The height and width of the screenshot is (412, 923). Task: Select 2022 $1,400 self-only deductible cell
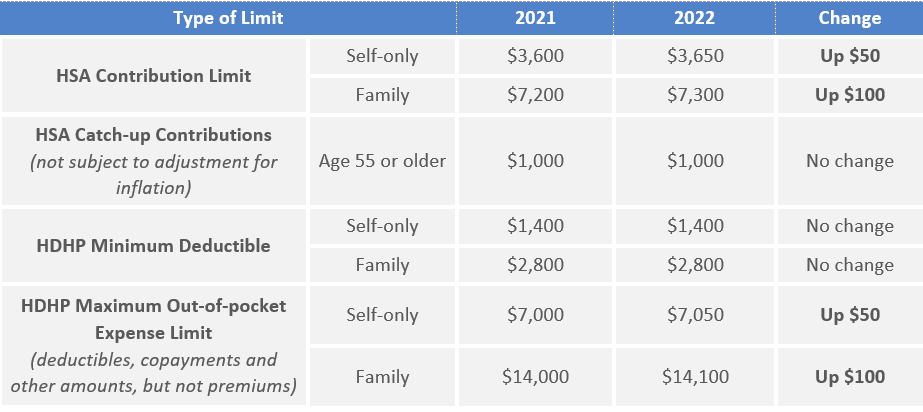click(695, 227)
